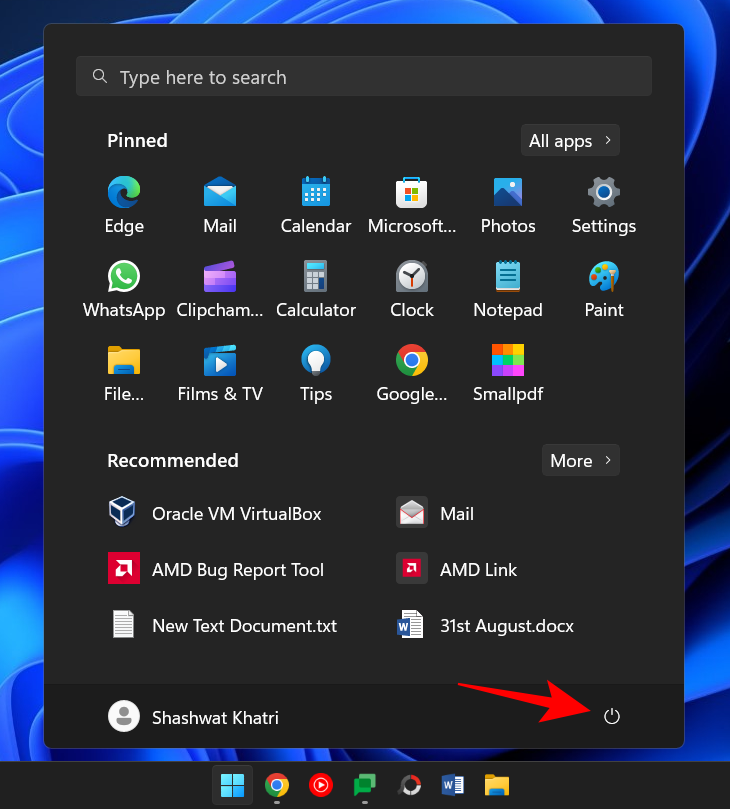Open recommended AMD Bug Report Tool
730x809 pixels.
[216, 569]
